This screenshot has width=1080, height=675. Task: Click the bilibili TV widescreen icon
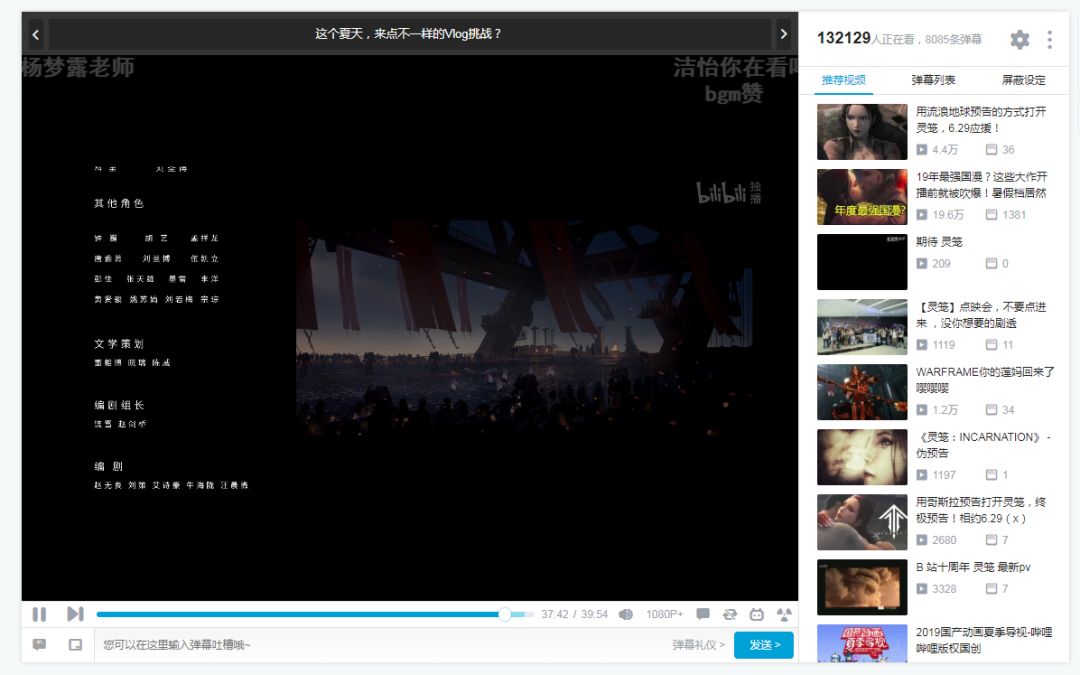click(x=756, y=614)
